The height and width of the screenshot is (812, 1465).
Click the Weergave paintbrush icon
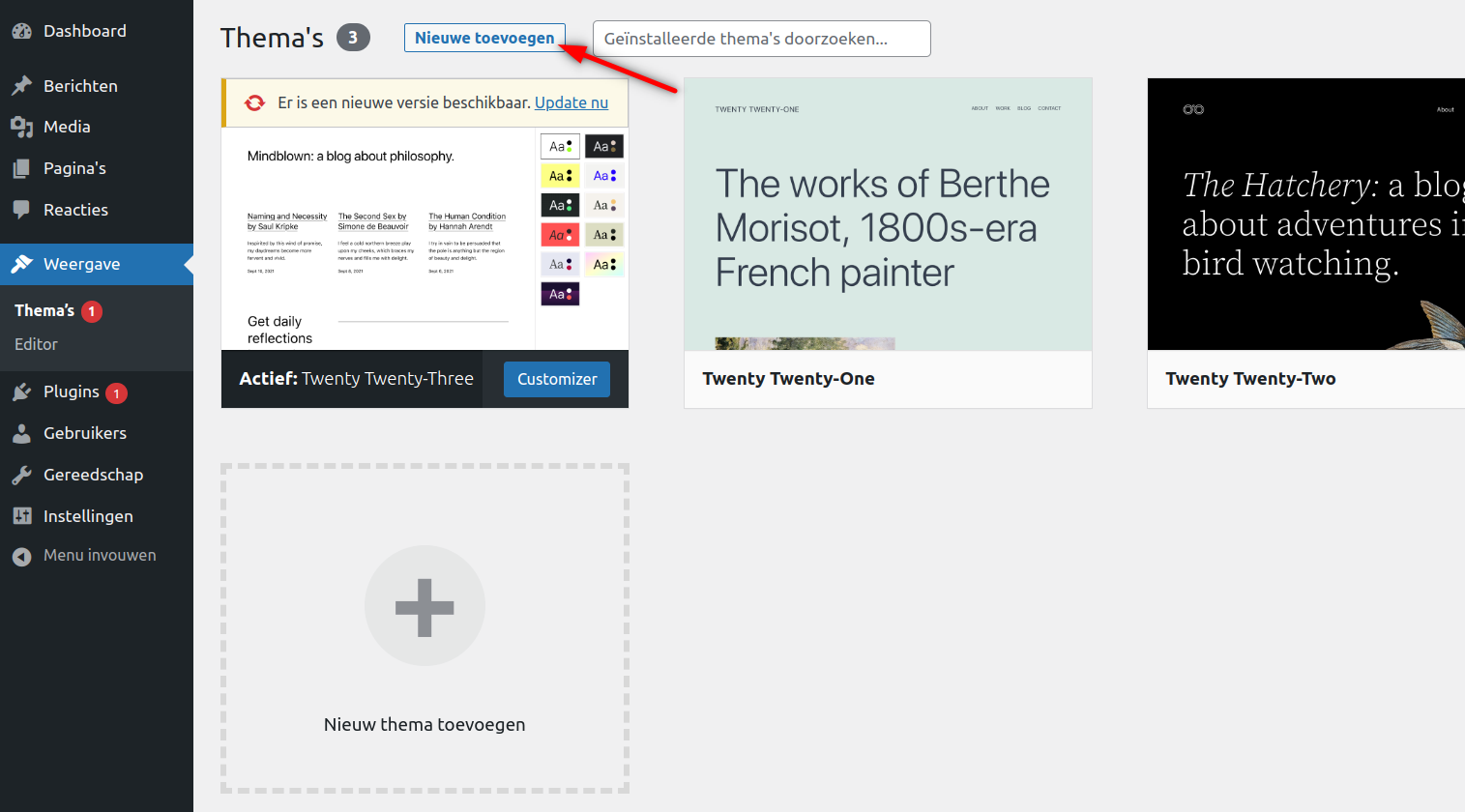[x=22, y=264]
